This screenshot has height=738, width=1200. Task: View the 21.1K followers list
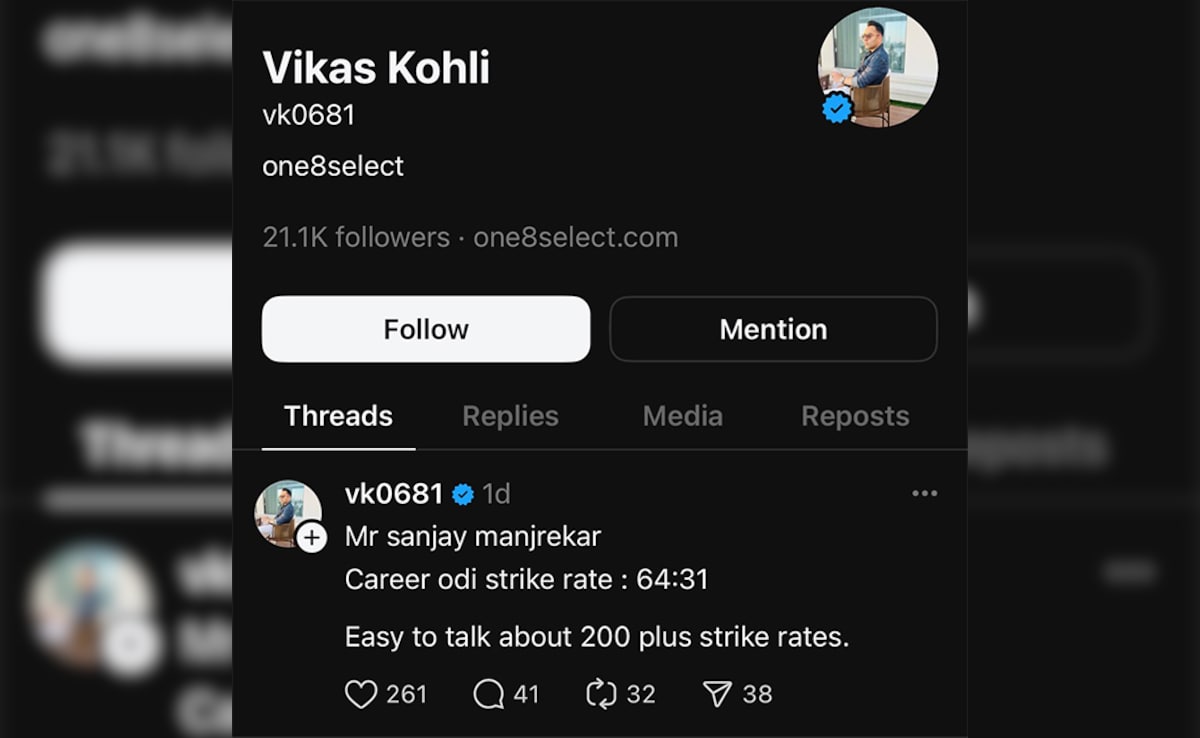coord(356,238)
